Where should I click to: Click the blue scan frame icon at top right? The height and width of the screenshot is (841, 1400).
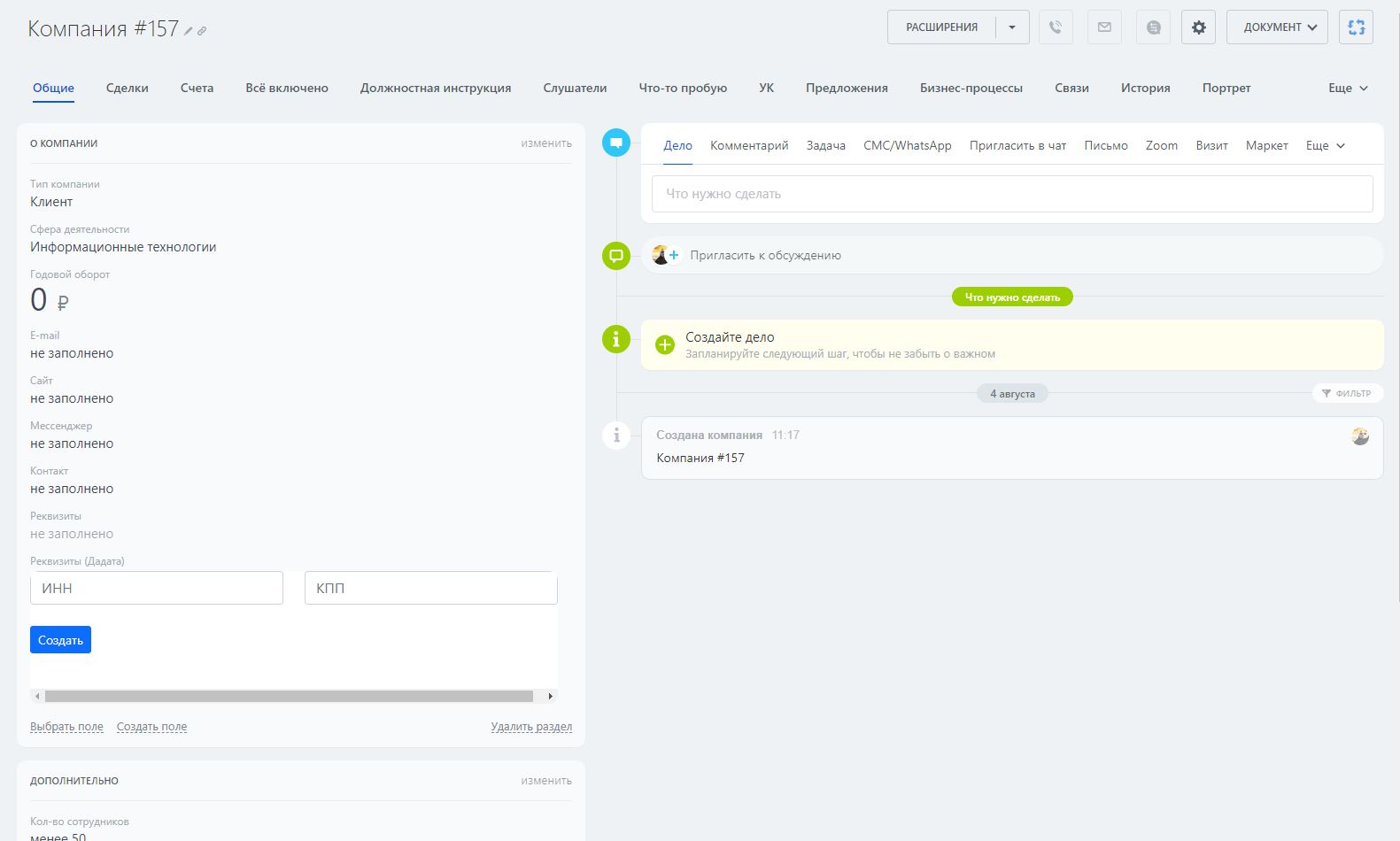click(x=1356, y=27)
